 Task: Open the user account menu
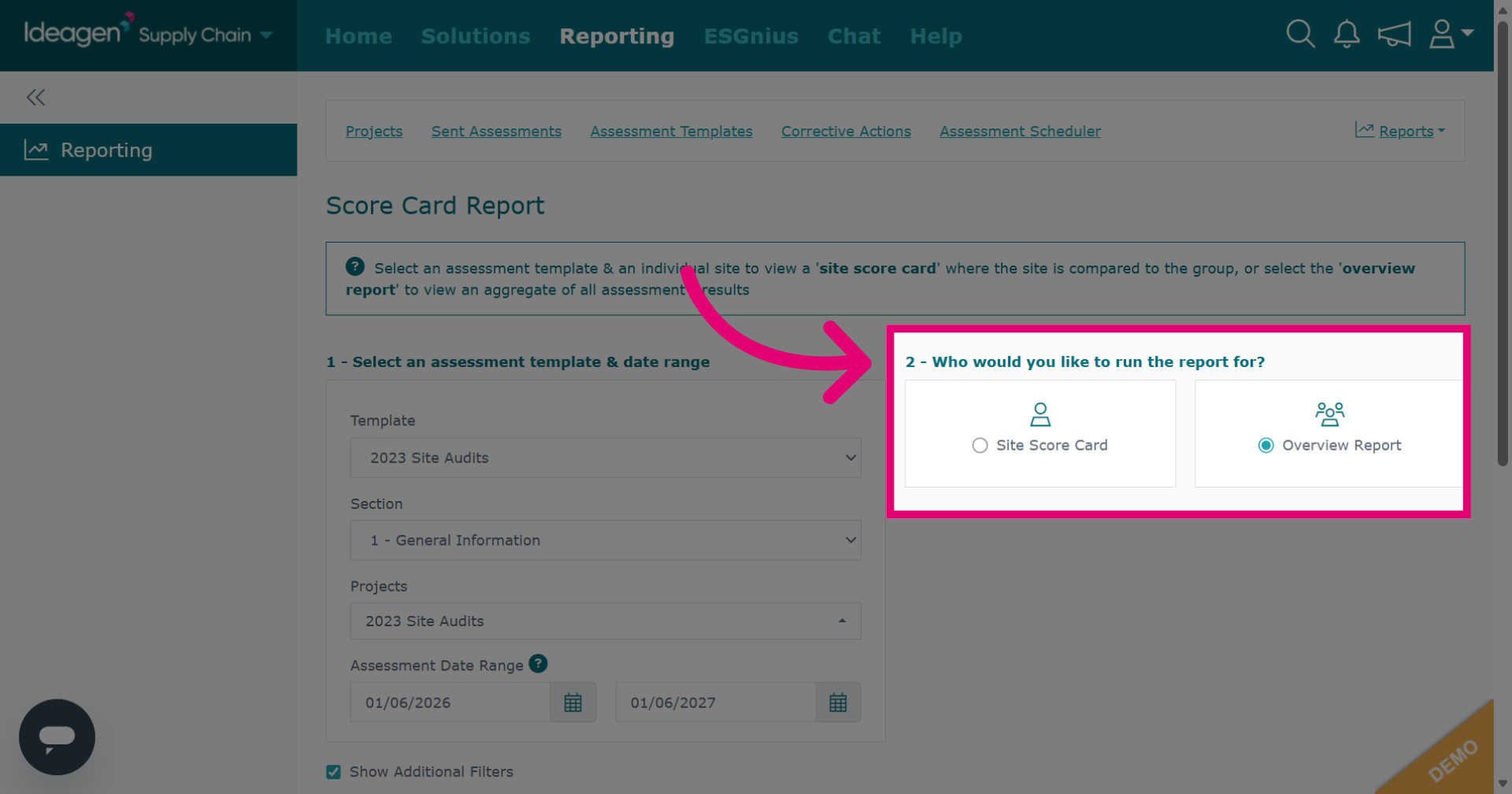pyautogui.click(x=1451, y=34)
